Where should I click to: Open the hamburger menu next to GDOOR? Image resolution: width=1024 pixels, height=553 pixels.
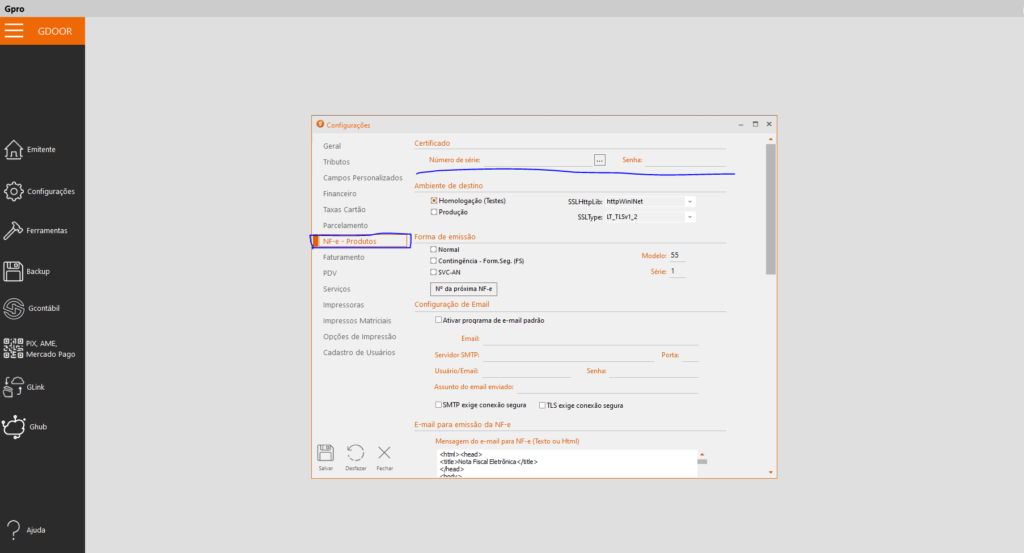(x=14, y=30)
